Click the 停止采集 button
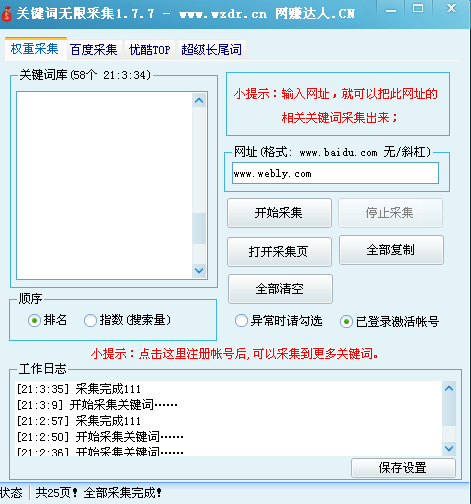Viewport: 471px width, 504px height. click(x=390, y=213)
